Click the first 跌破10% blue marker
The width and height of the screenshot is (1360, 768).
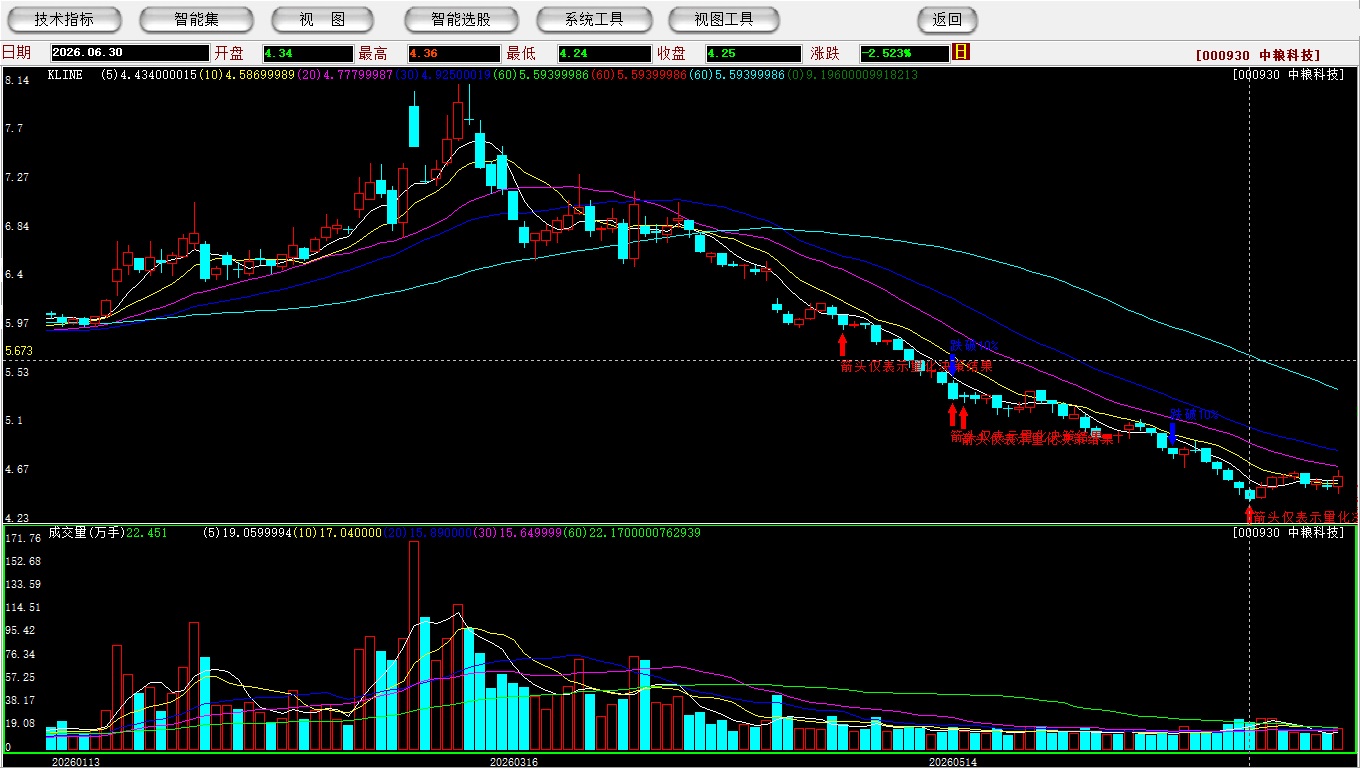coord(973,346)
